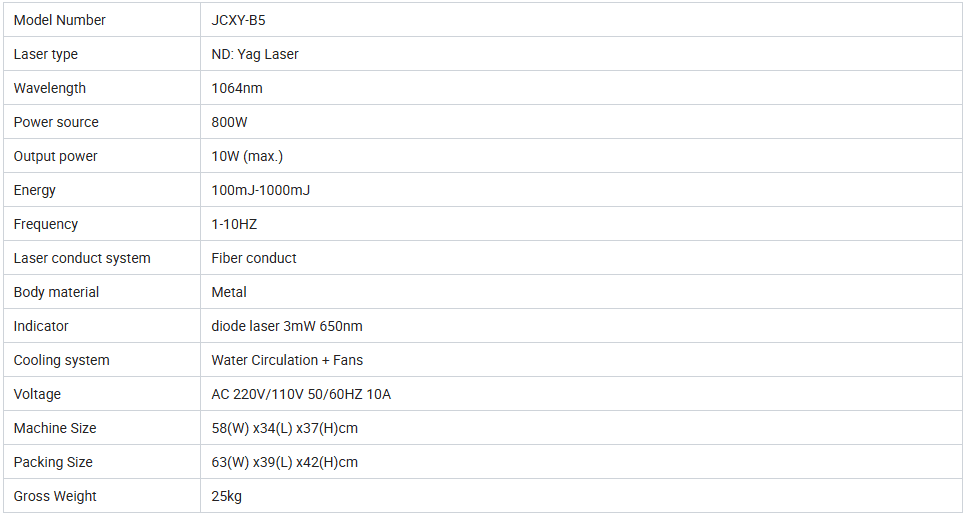Select the 100mJ-1000mJ energy value
Screen dimensions: 967x518
click(x=260, y=190)
